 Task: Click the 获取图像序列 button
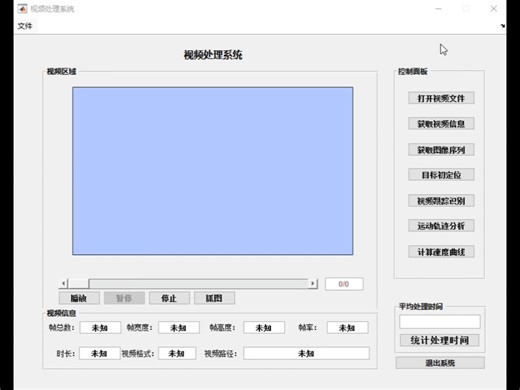(x=441, y=150)
